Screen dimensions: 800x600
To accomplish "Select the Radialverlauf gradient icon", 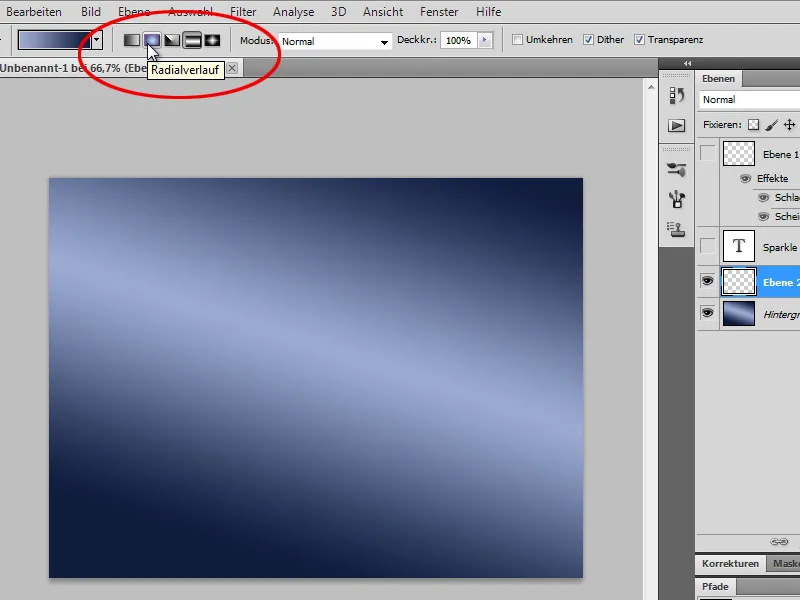I will tap(152, 40).
